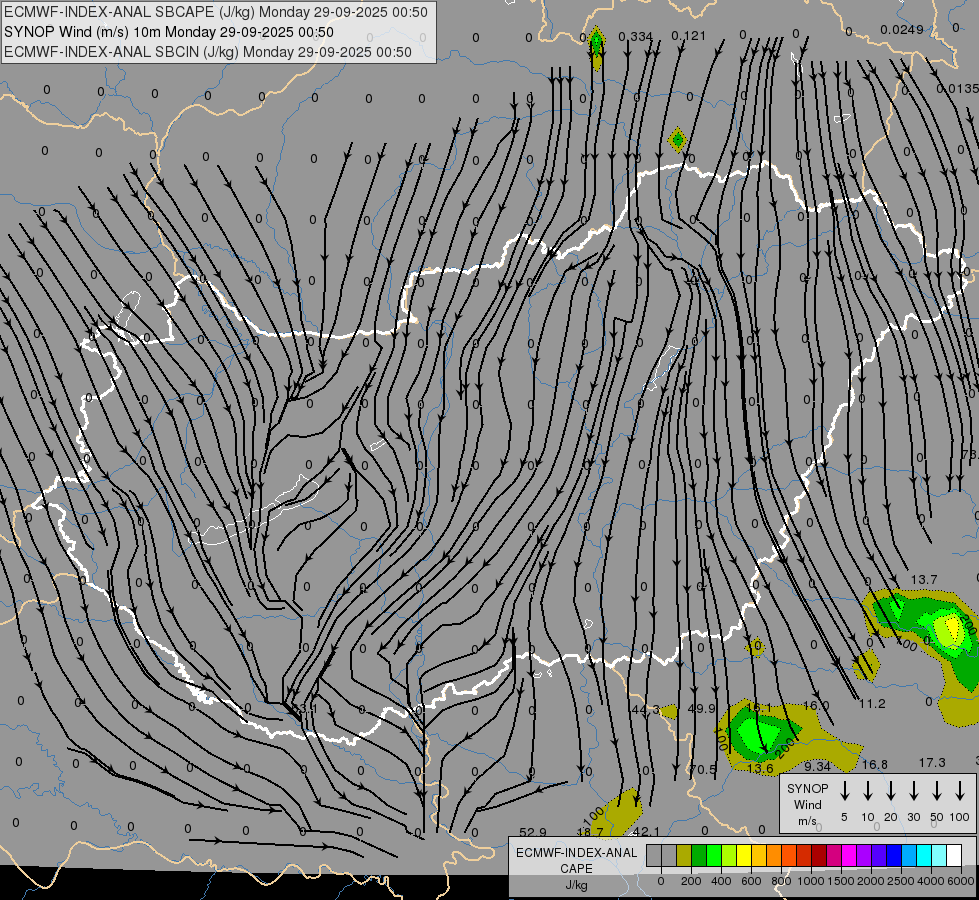Pick the white CAPE legend swatch
Viewport: 979px width, 900px height.
953,855
